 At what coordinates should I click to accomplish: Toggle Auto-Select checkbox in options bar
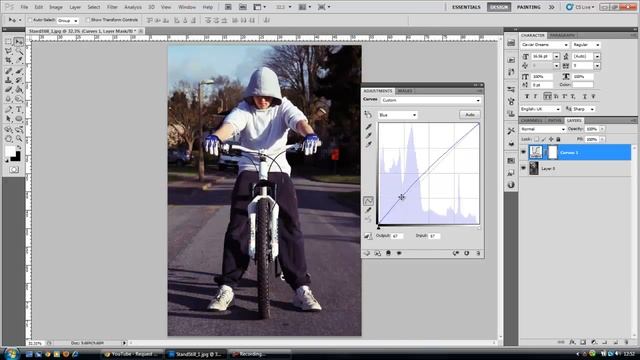(30, 20)
